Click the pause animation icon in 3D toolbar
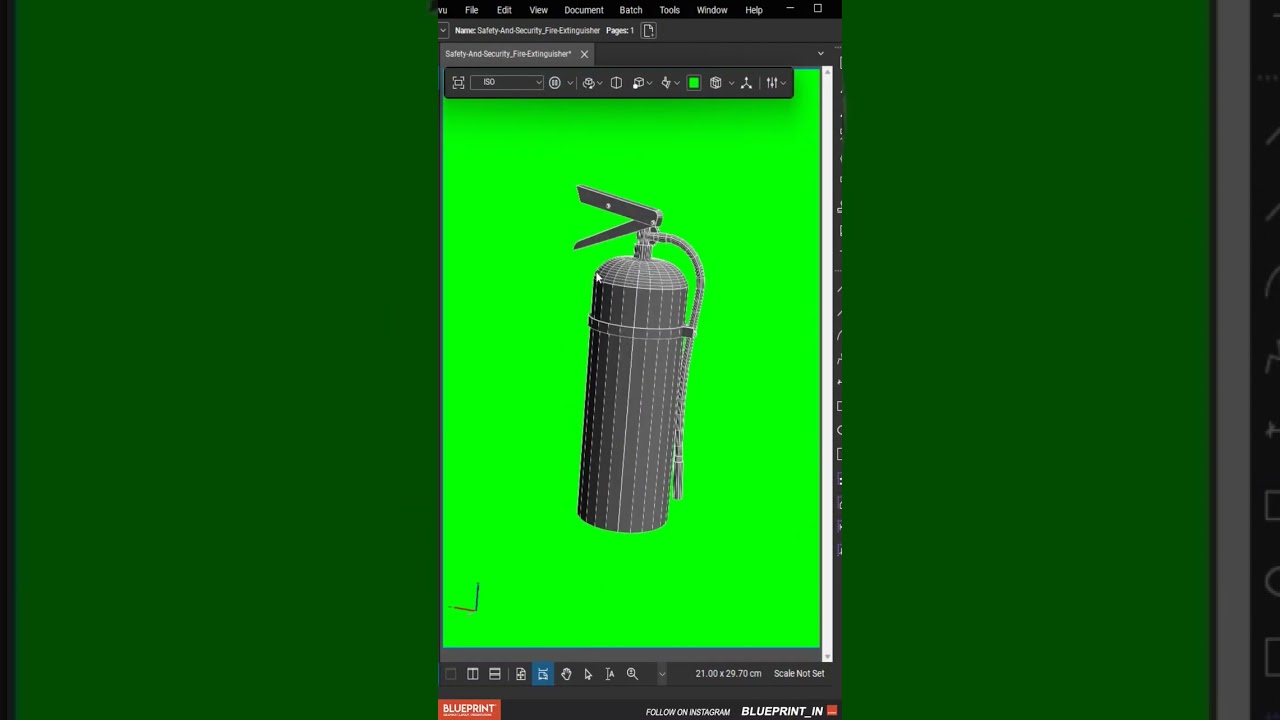 pos(555,83)
